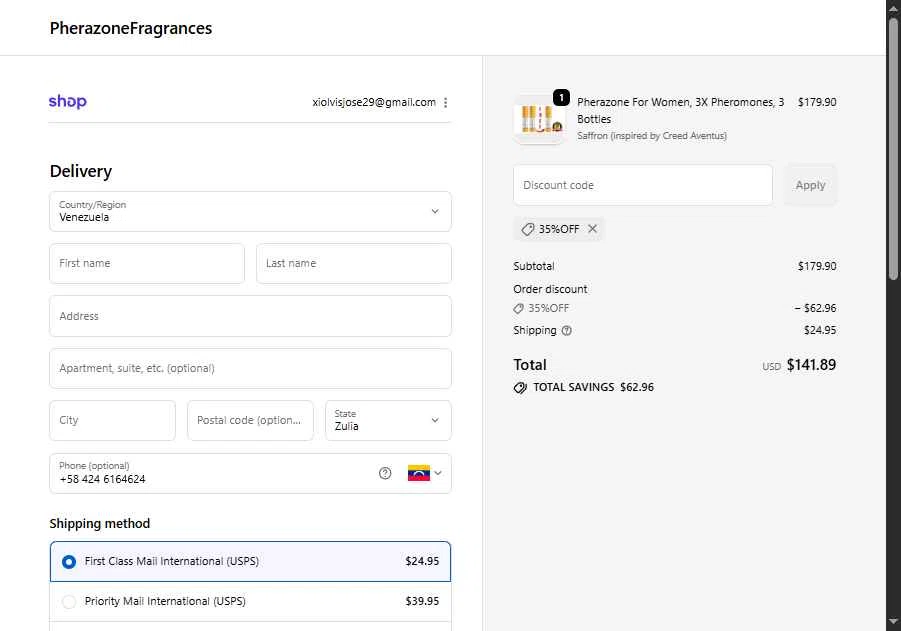Click the phone field help icon
The width and height of the screenshot is (901, 631).
coord(385,473)
